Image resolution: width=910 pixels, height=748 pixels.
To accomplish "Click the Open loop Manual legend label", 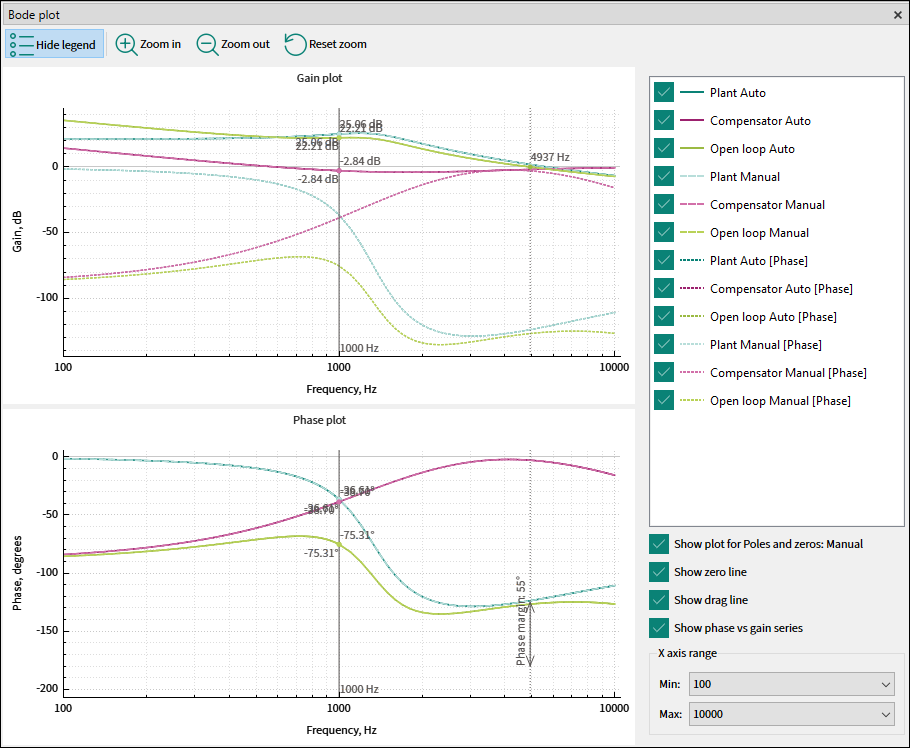I will click(759, 232).
